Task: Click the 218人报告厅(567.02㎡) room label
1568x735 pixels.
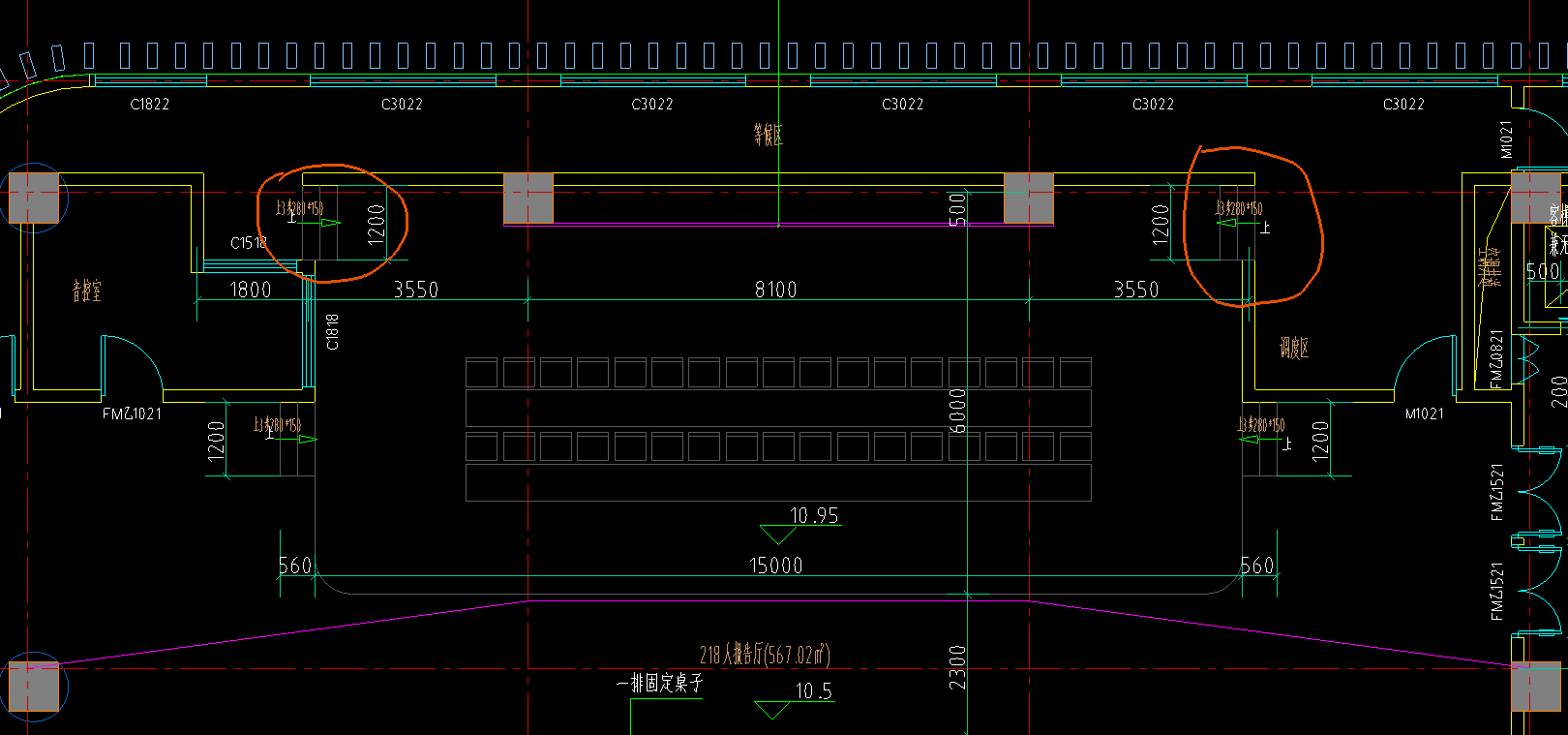Action: click(x=765, y=656)
